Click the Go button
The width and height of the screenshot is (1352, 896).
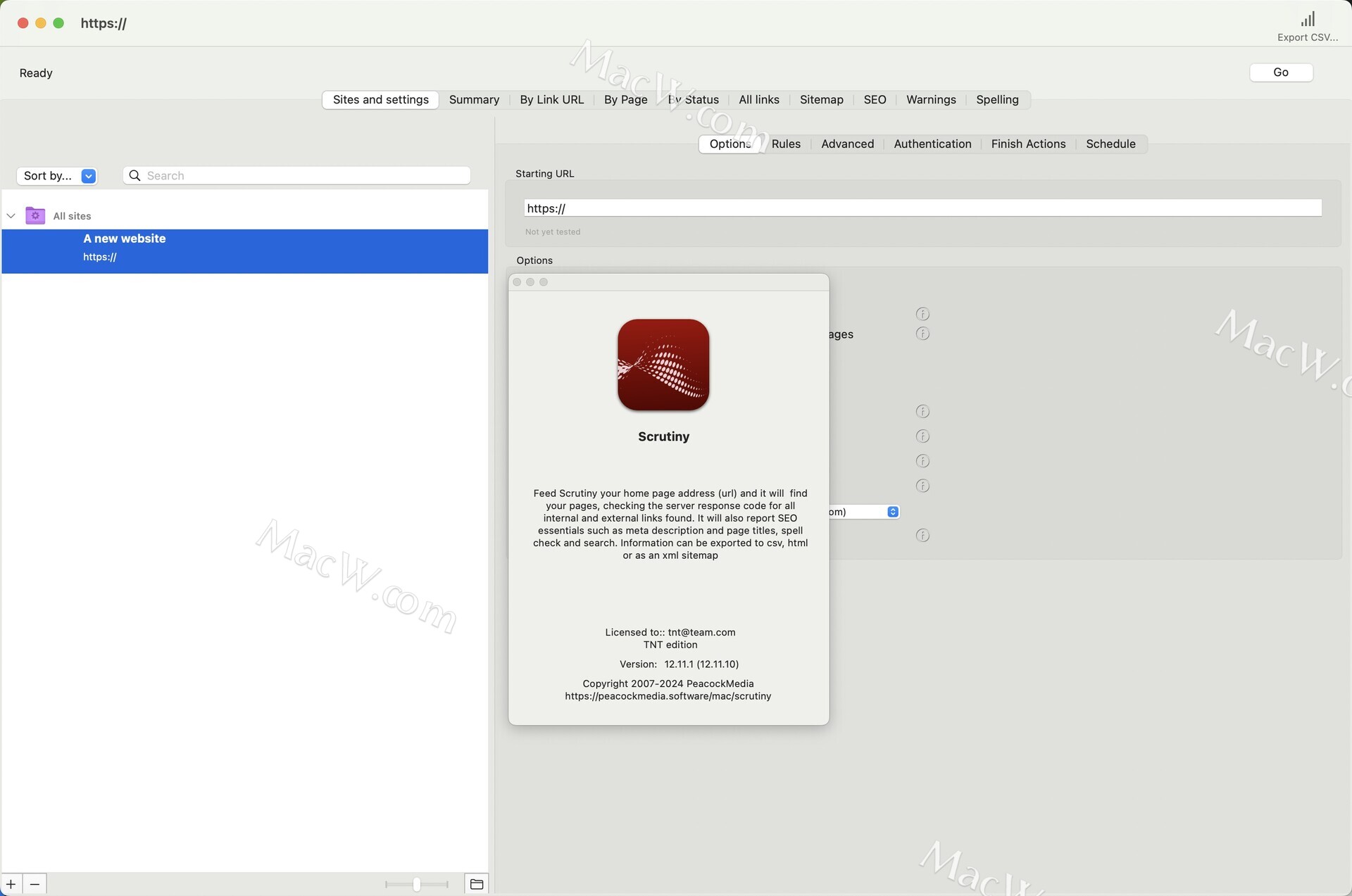(1281, 72)
